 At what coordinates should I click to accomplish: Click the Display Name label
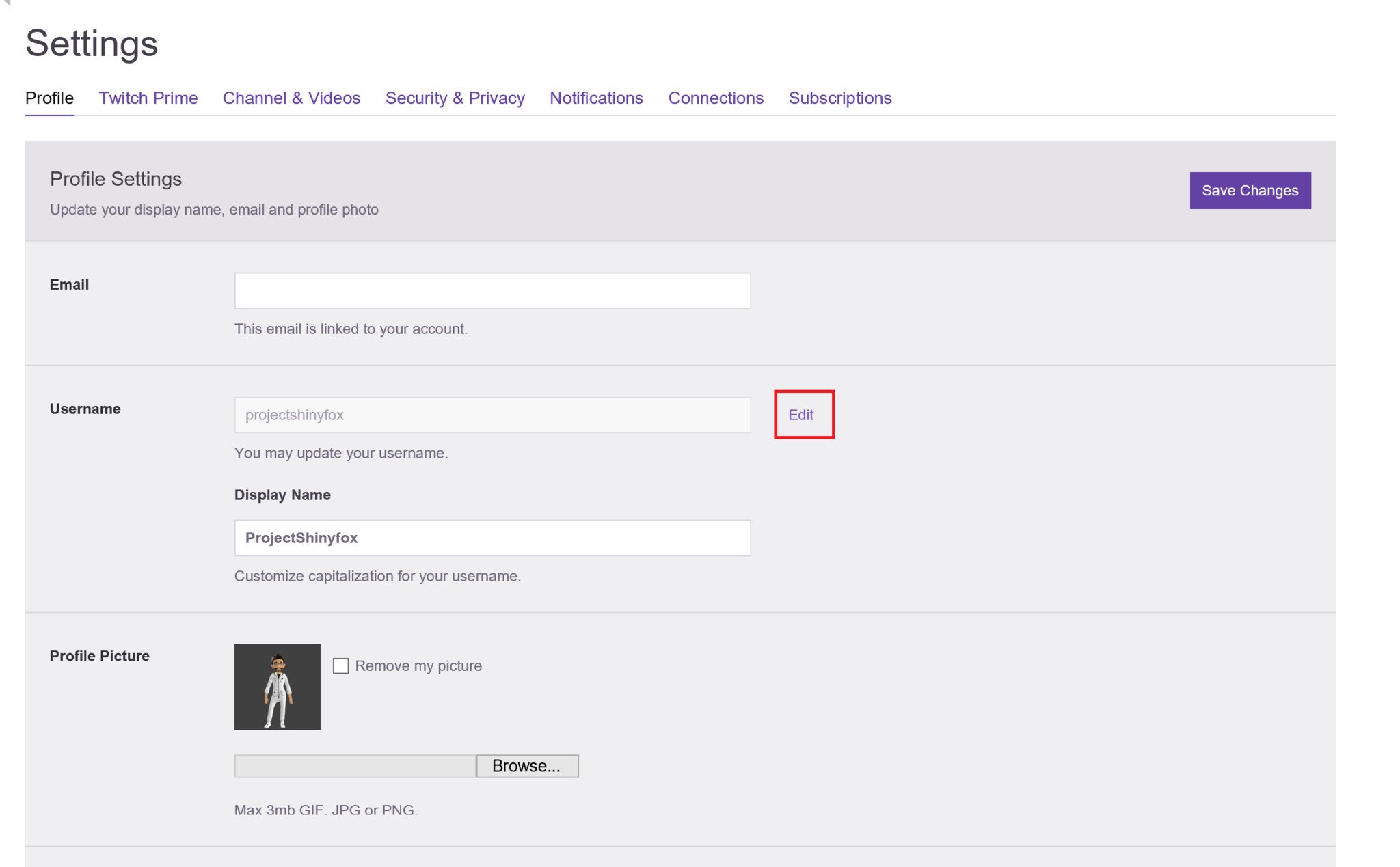point(282,495)
